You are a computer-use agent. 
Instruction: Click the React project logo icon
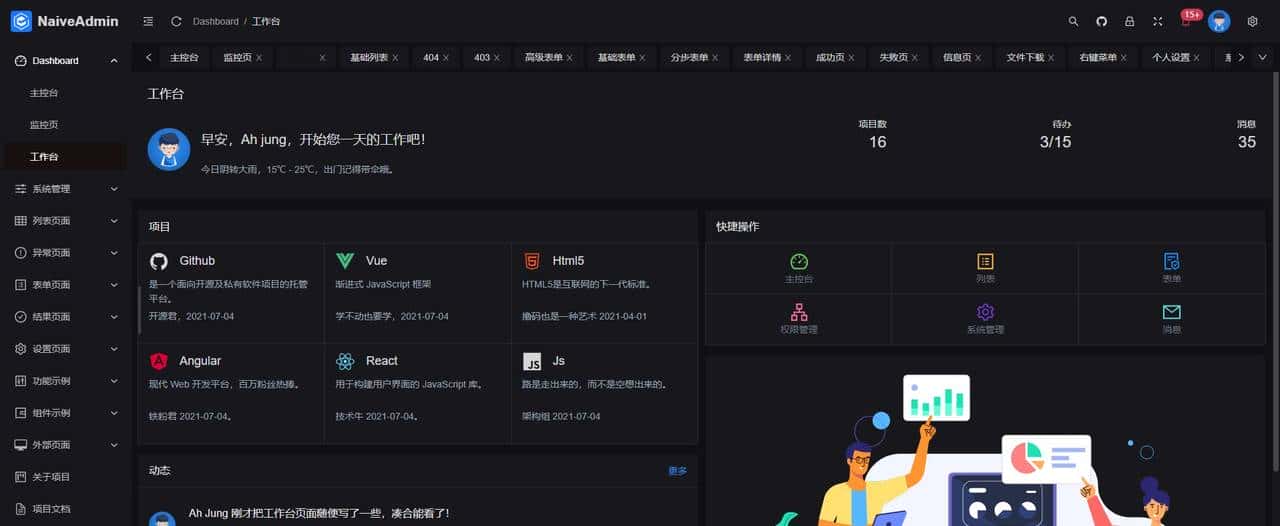[x=345, y=361]
